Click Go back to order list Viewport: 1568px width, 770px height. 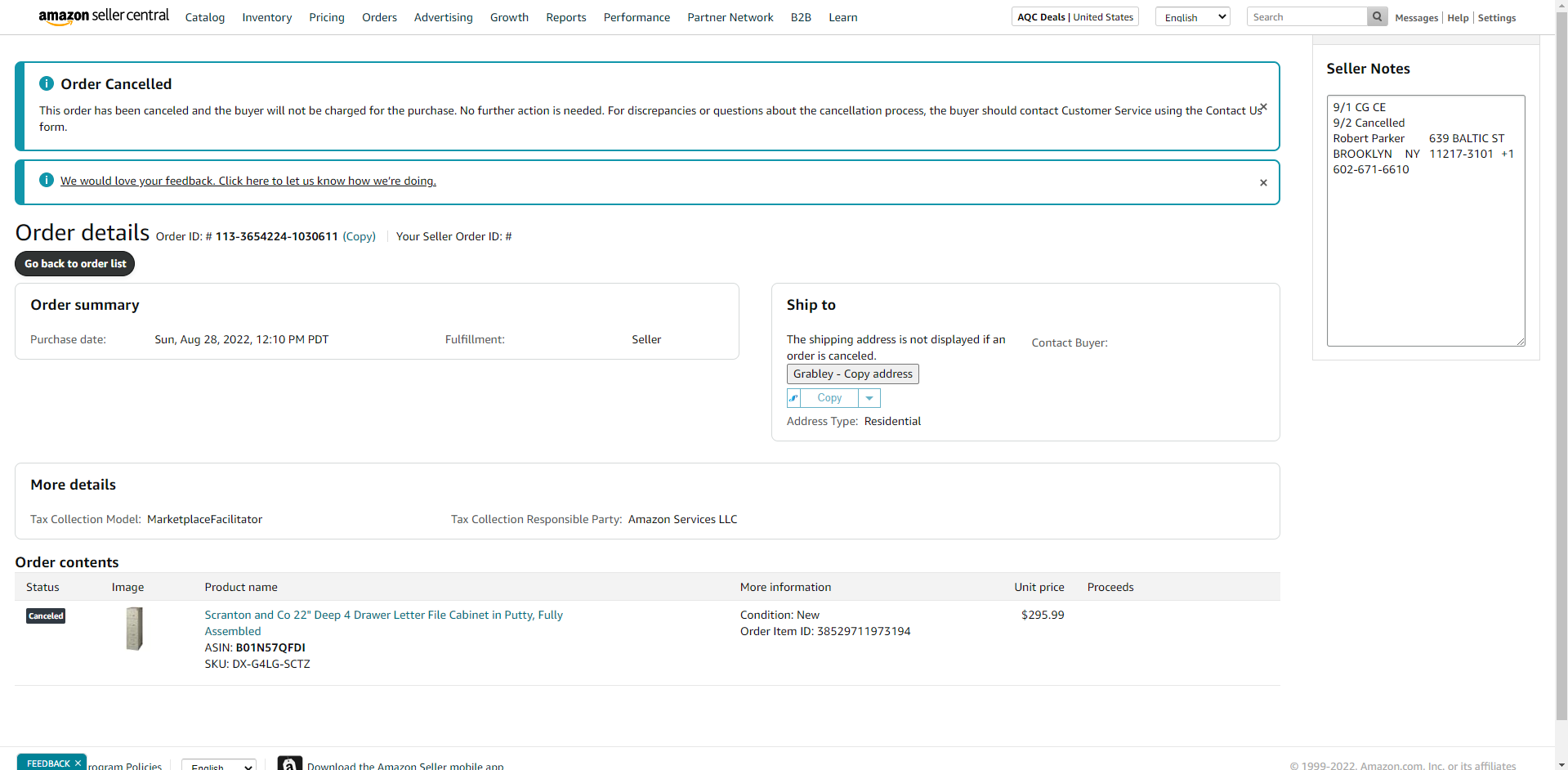coord(75,263)
